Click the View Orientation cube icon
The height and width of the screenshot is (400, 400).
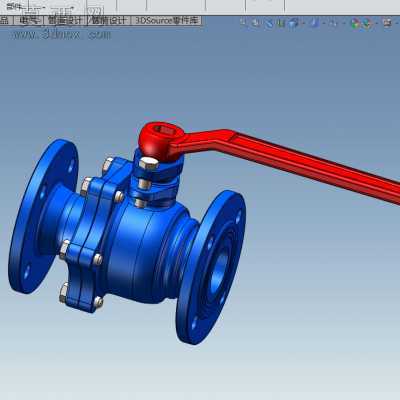tap(293, 23)
